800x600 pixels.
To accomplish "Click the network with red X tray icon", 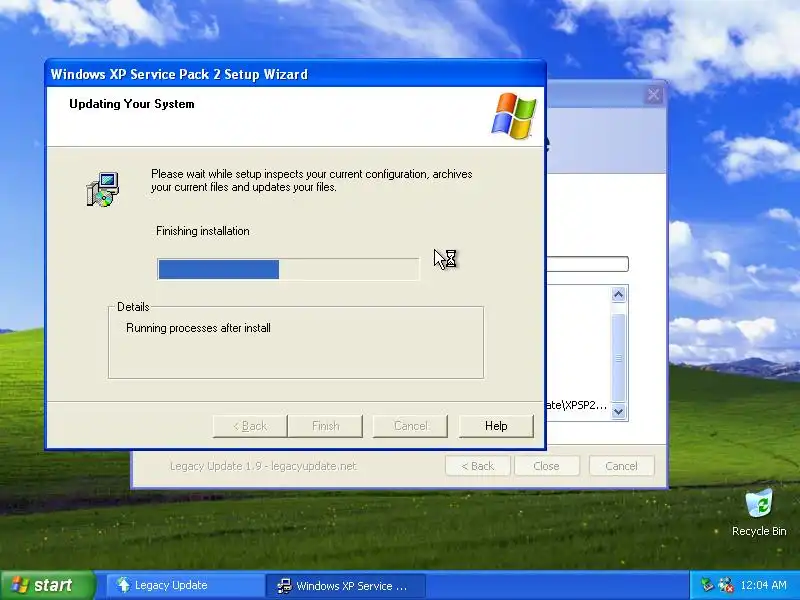I will click(726, 585).
